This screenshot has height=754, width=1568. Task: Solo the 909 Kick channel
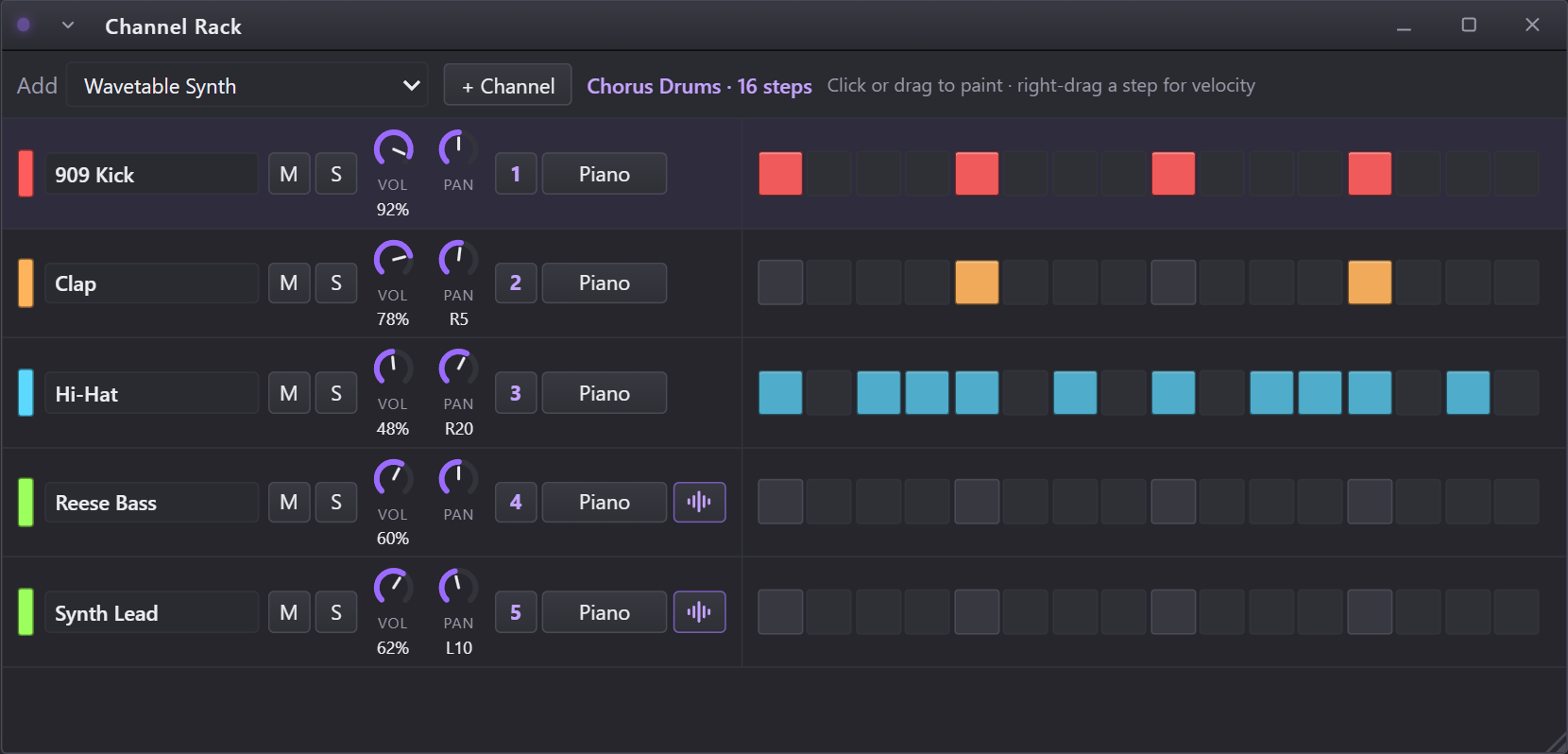pos(336,174)
